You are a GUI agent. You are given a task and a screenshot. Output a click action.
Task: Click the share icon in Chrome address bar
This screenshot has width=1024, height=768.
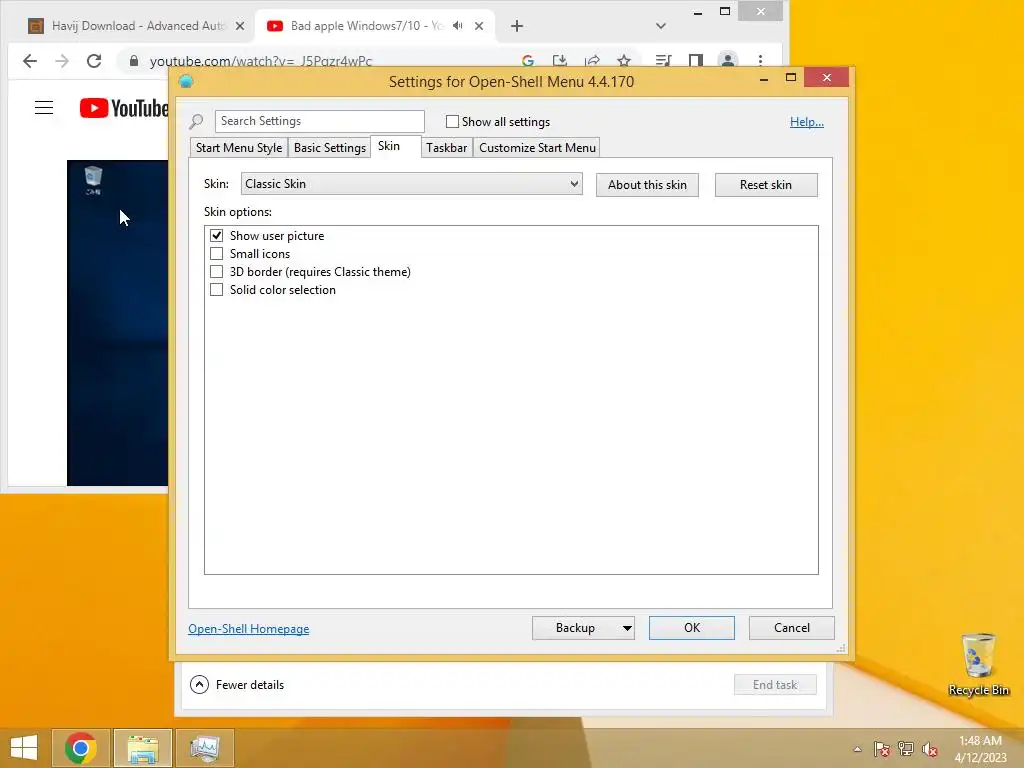click(x=592, y=61)
